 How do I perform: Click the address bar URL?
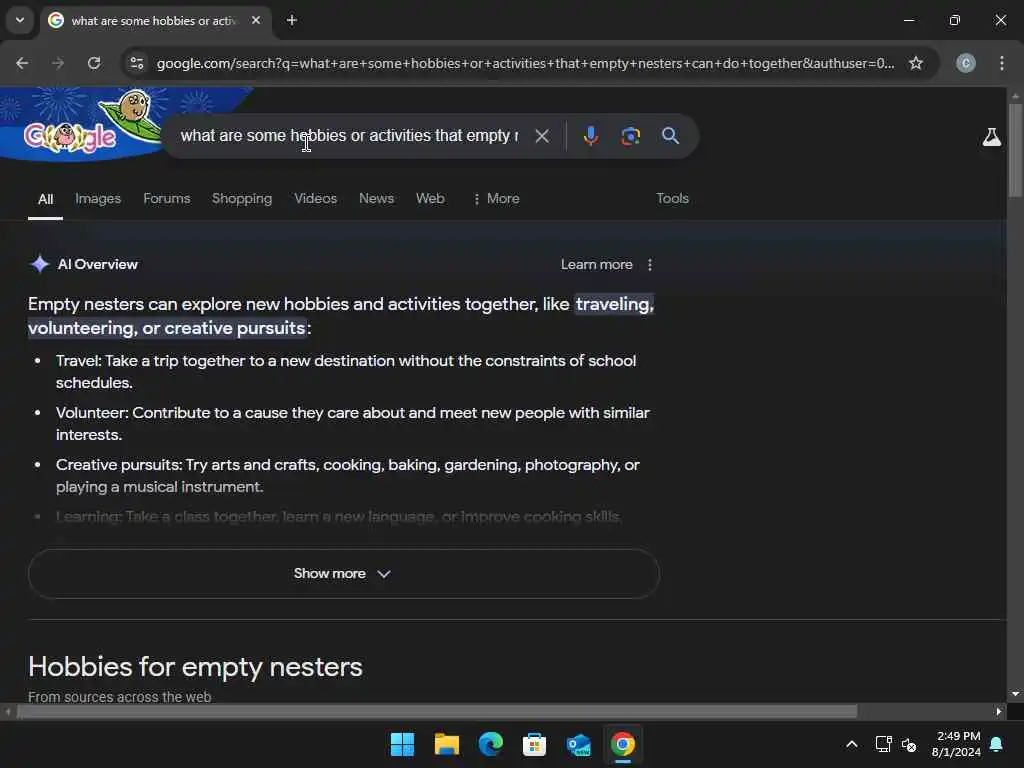[525, 63]
